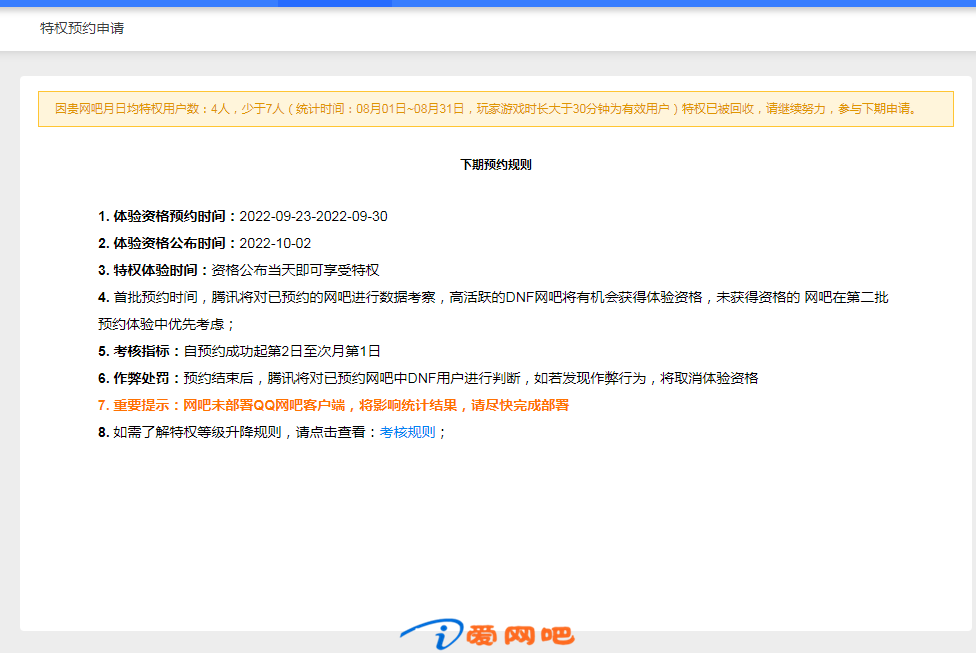
Task: Click the 特权预约申请 page title
Action: [x=82, y=28]
